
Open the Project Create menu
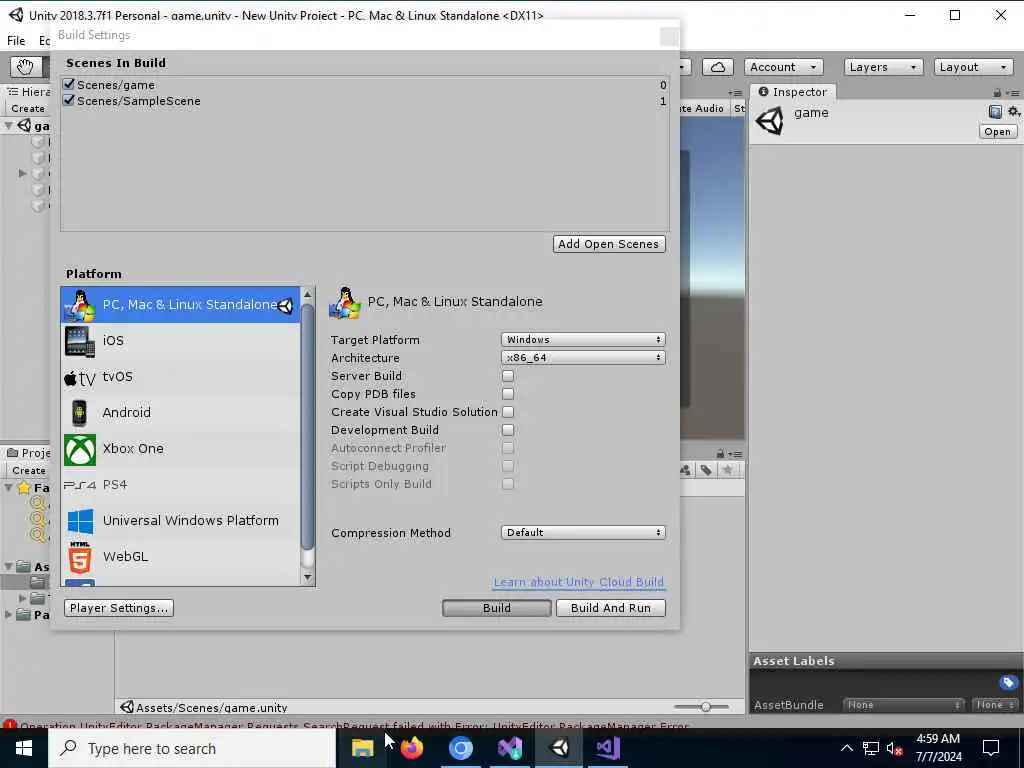pyautogui.click(x=29, y=471)
